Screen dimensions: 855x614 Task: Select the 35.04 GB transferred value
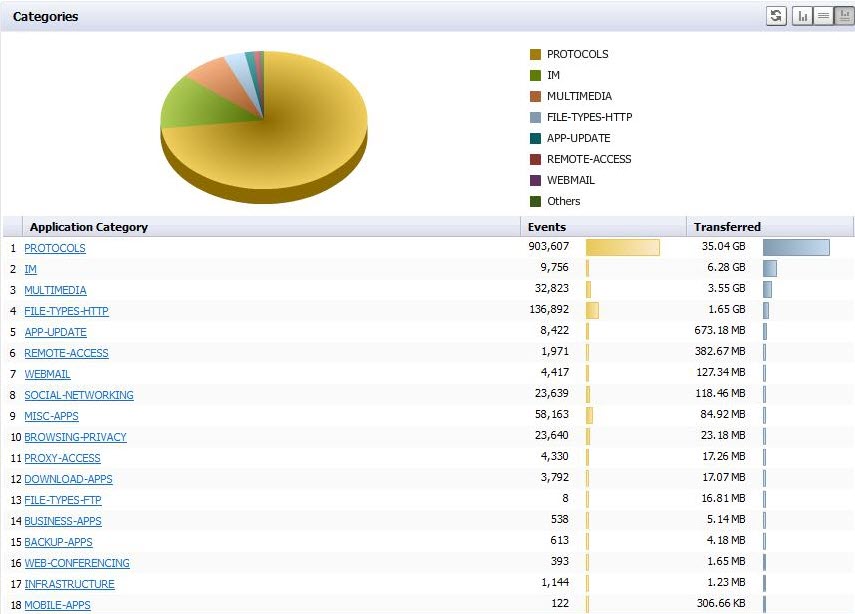[724, 246]
